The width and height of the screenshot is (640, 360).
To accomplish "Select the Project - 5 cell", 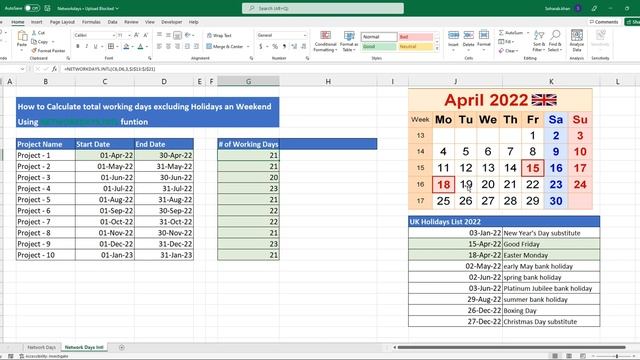I will click(45, 200).
